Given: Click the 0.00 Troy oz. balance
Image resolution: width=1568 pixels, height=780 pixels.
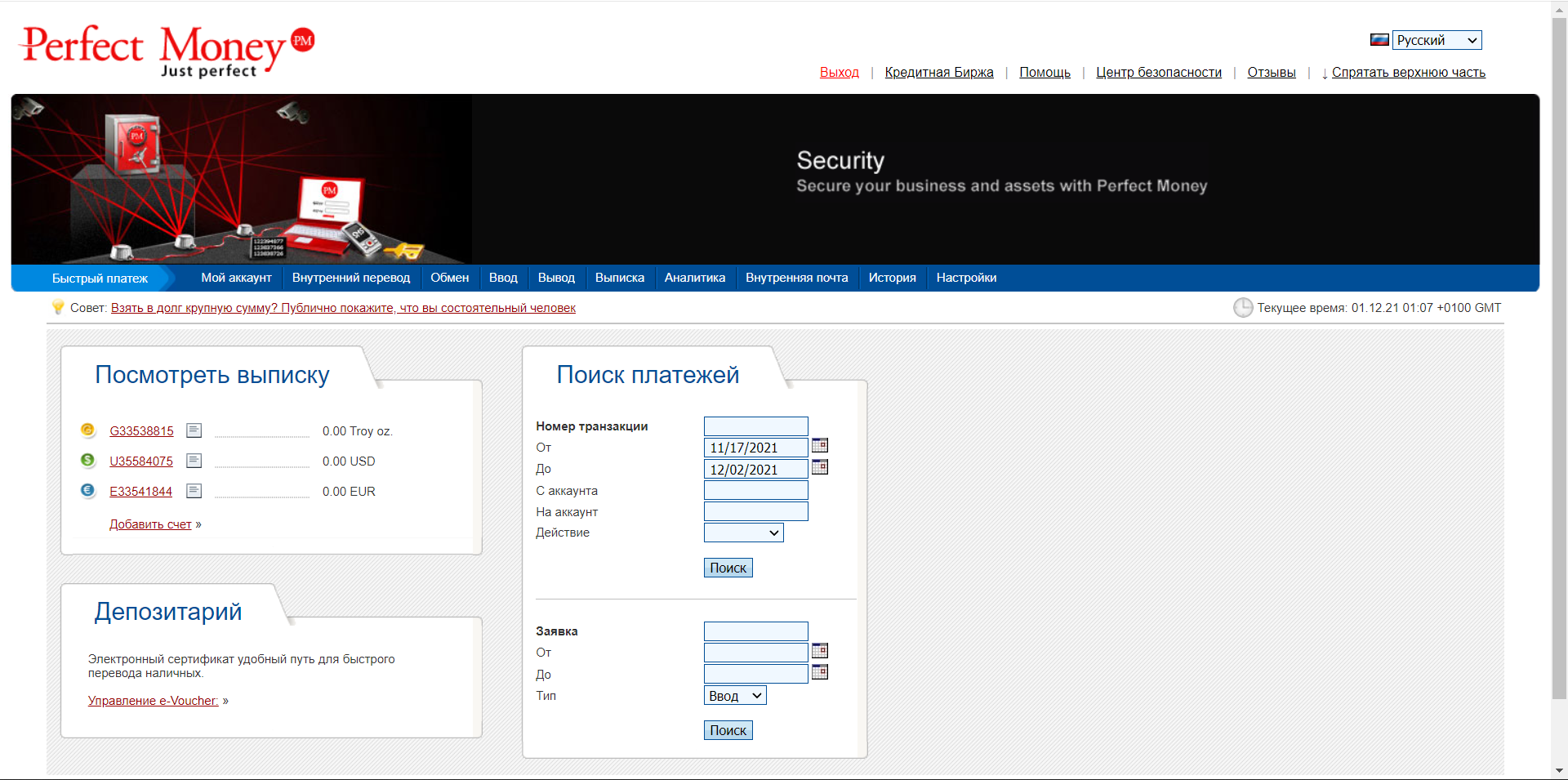Looking at the screenshot, I should tap(358, 431).
